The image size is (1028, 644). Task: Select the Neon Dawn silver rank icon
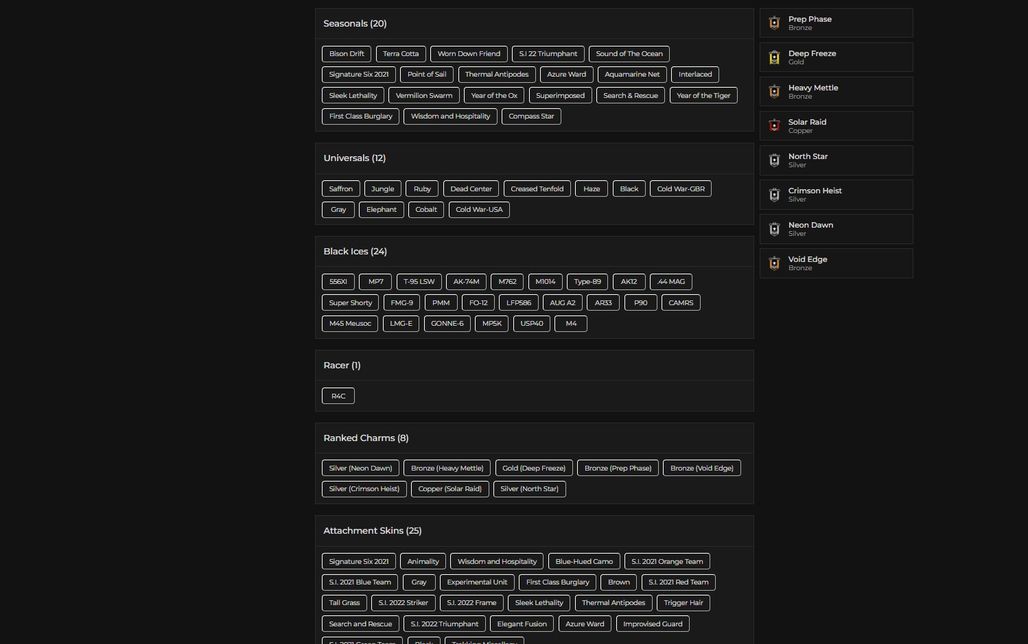(774, 228)
